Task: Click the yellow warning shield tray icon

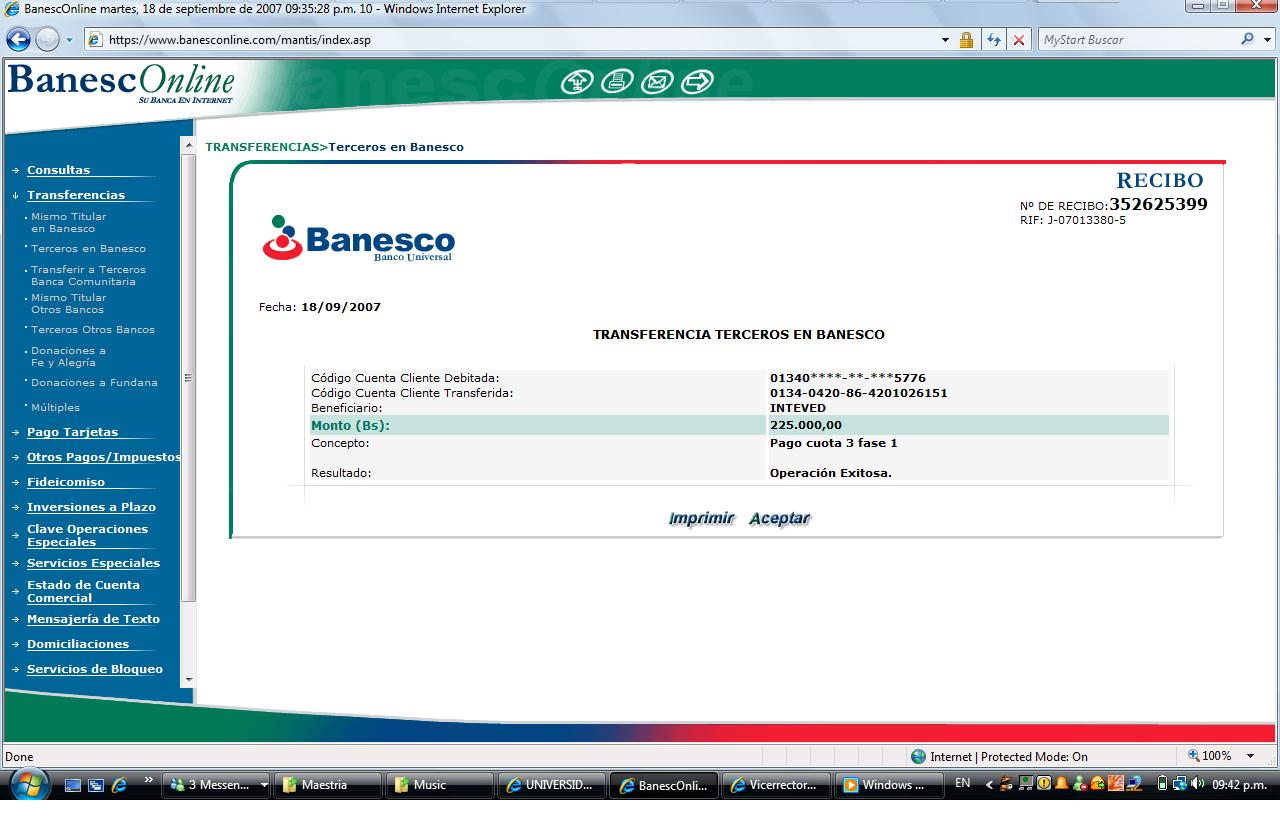Action: [x=1044, y=784]
